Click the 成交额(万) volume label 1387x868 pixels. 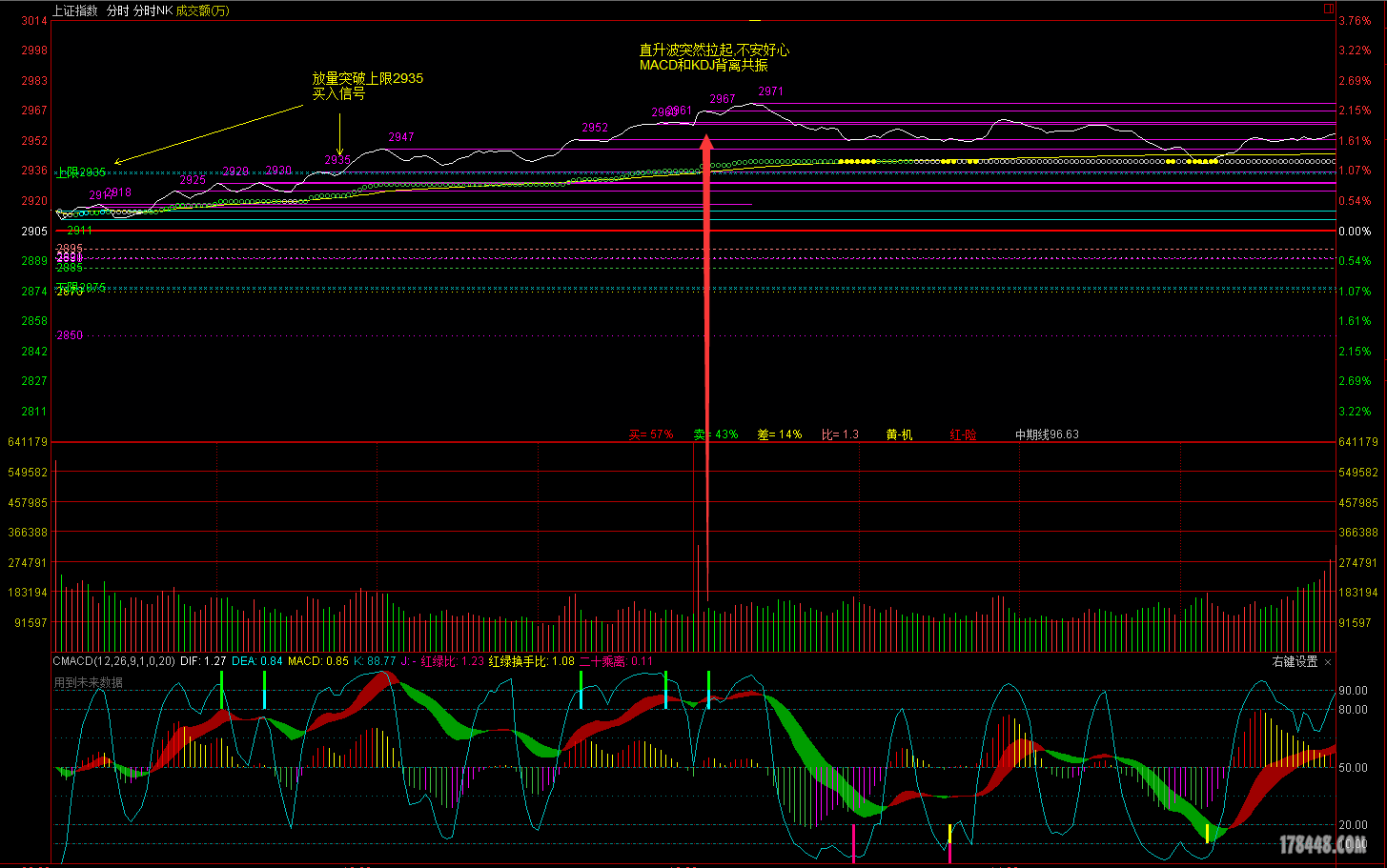(x=203, y=10)
